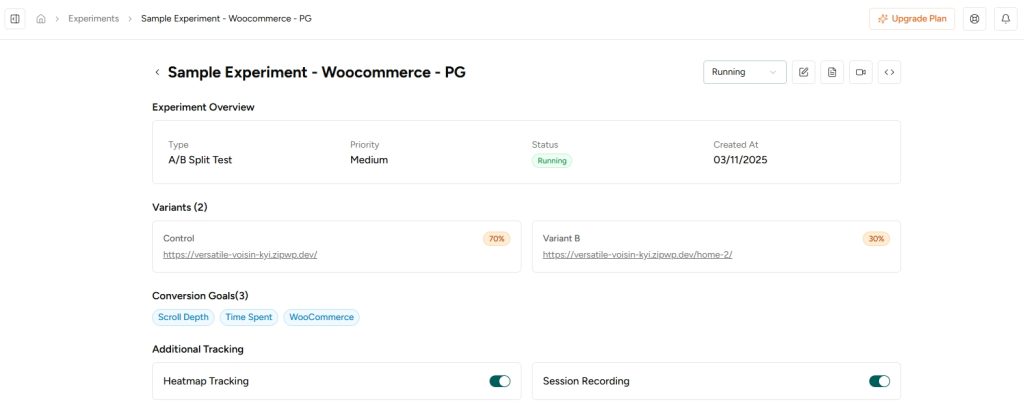Viewport: 1024px width, 417px height.
Task: Disable the Heatmap Tracking toggle
Action: pyautogui.click(x=499, y=381)
